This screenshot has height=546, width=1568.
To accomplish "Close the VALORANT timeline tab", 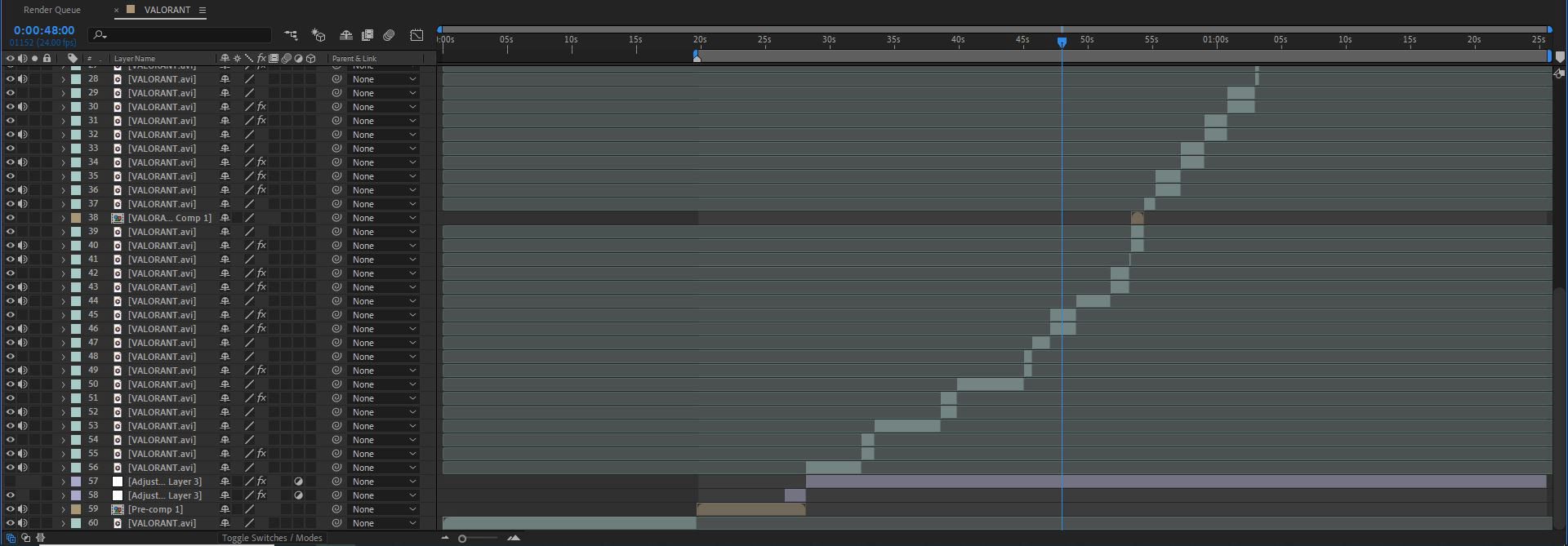I will pos(116,10).
